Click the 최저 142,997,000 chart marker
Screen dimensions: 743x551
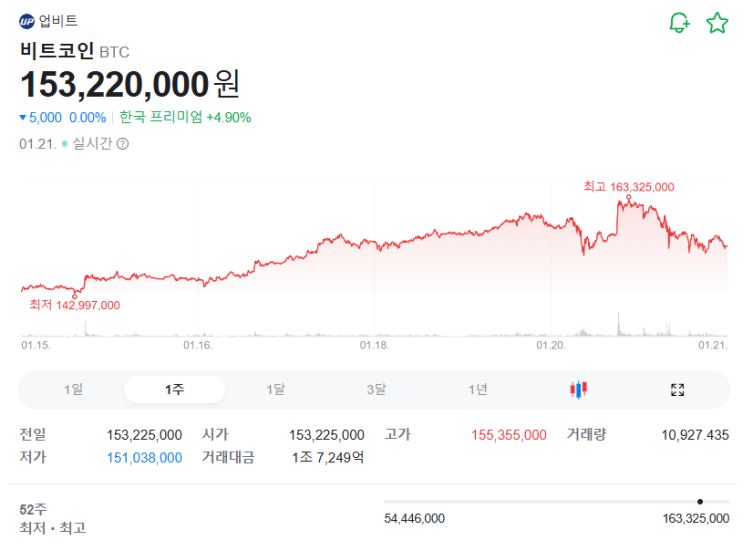click(74, 305)
